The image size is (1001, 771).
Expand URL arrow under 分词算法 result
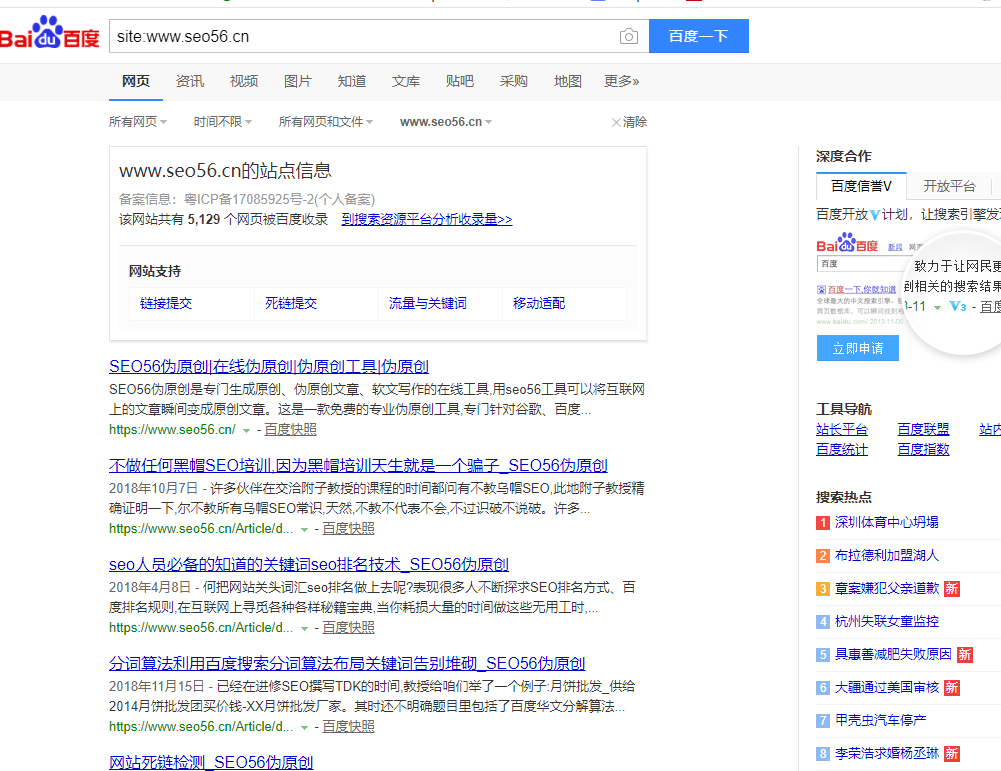305,728
